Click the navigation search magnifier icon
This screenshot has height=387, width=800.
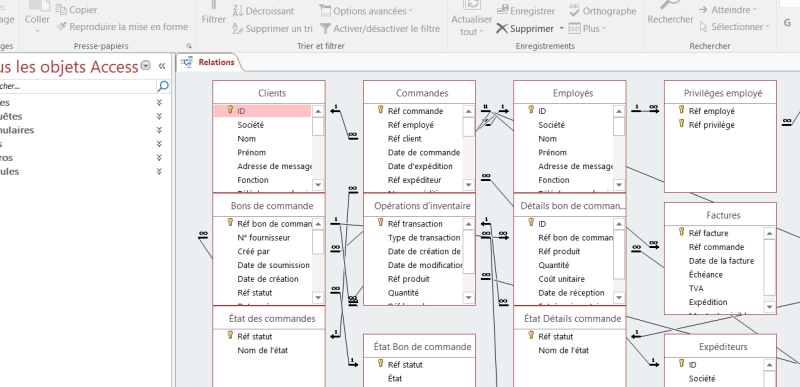(163, 86)
